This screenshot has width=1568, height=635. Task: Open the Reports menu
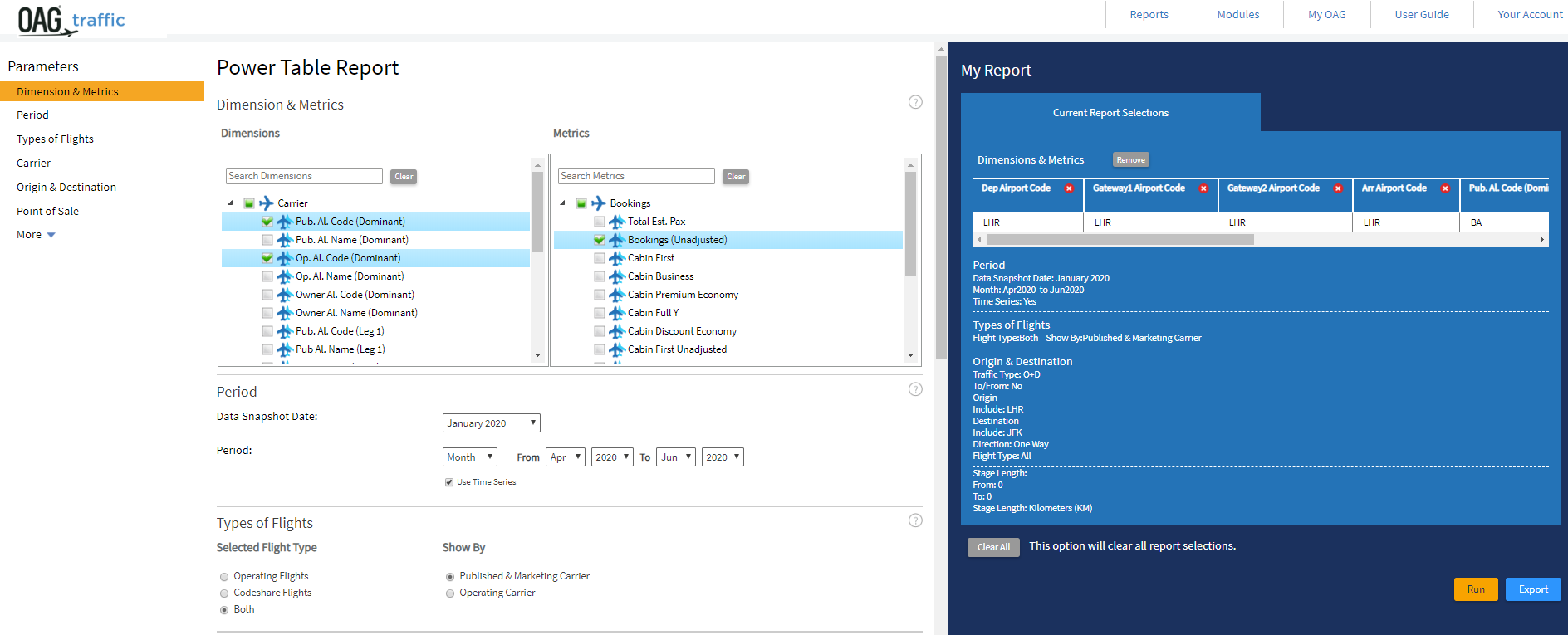[1149, 15]
